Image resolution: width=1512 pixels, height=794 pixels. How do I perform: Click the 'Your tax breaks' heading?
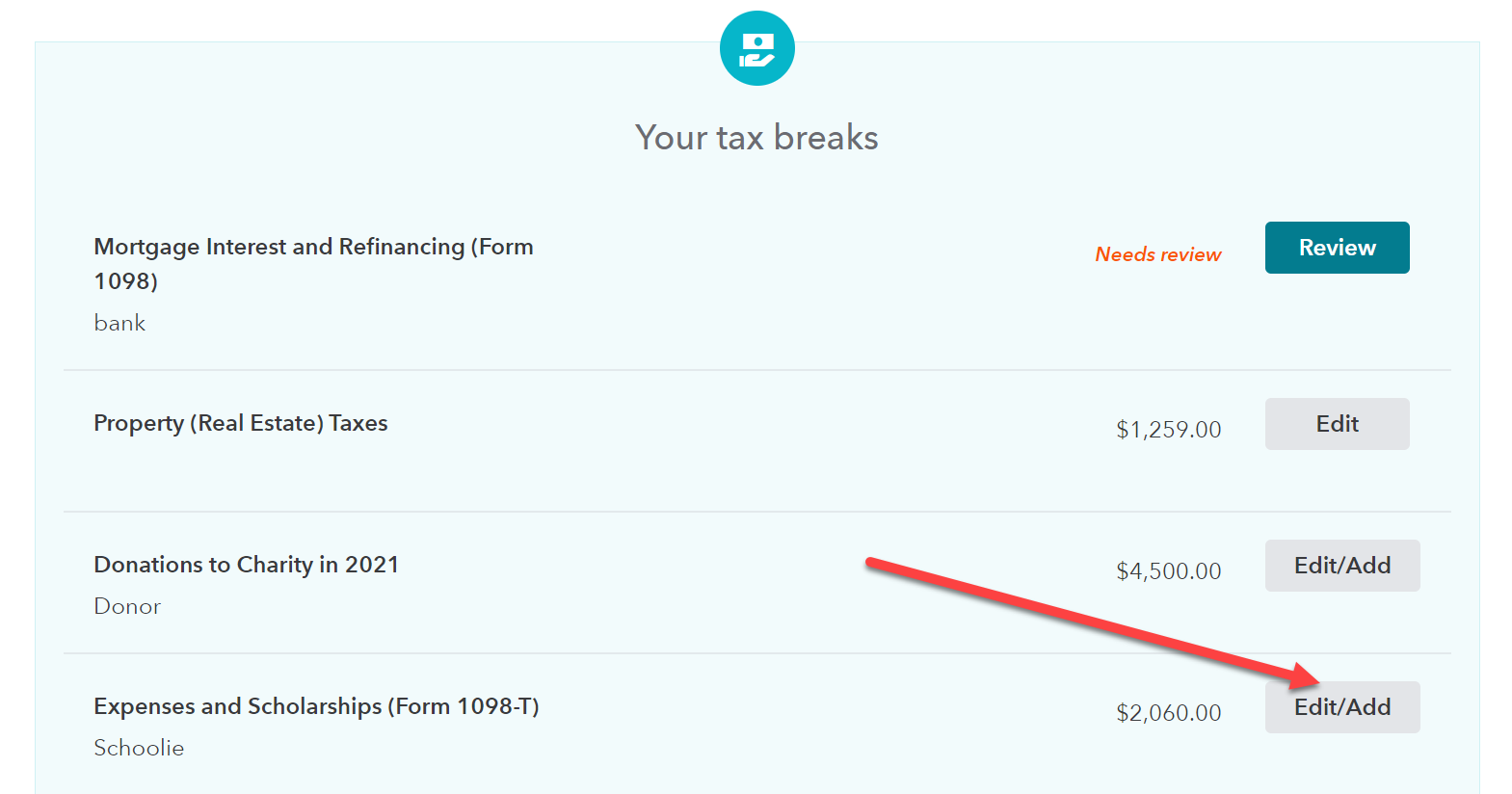(756, 138)
